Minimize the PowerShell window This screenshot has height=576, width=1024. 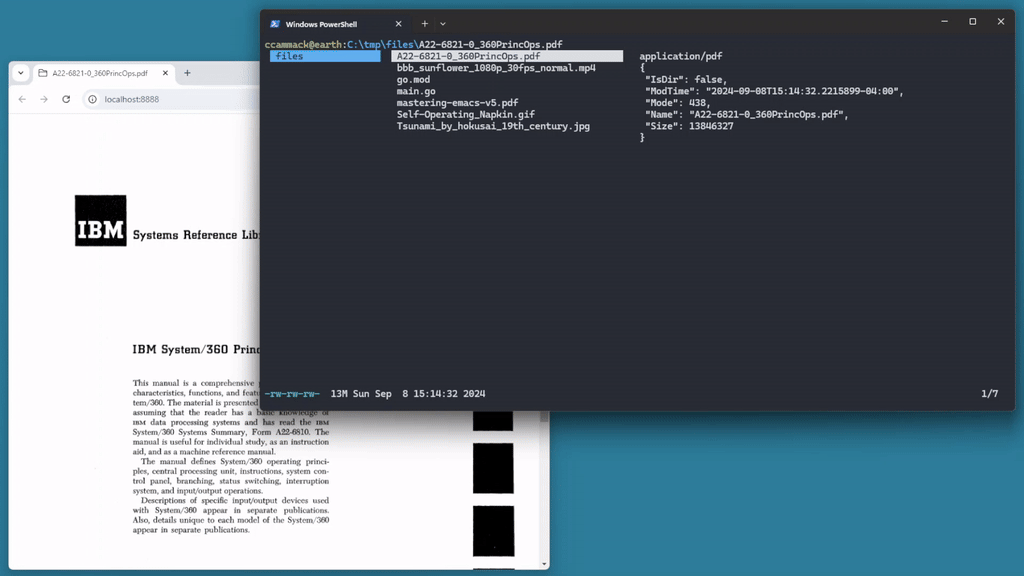point(944,22)
